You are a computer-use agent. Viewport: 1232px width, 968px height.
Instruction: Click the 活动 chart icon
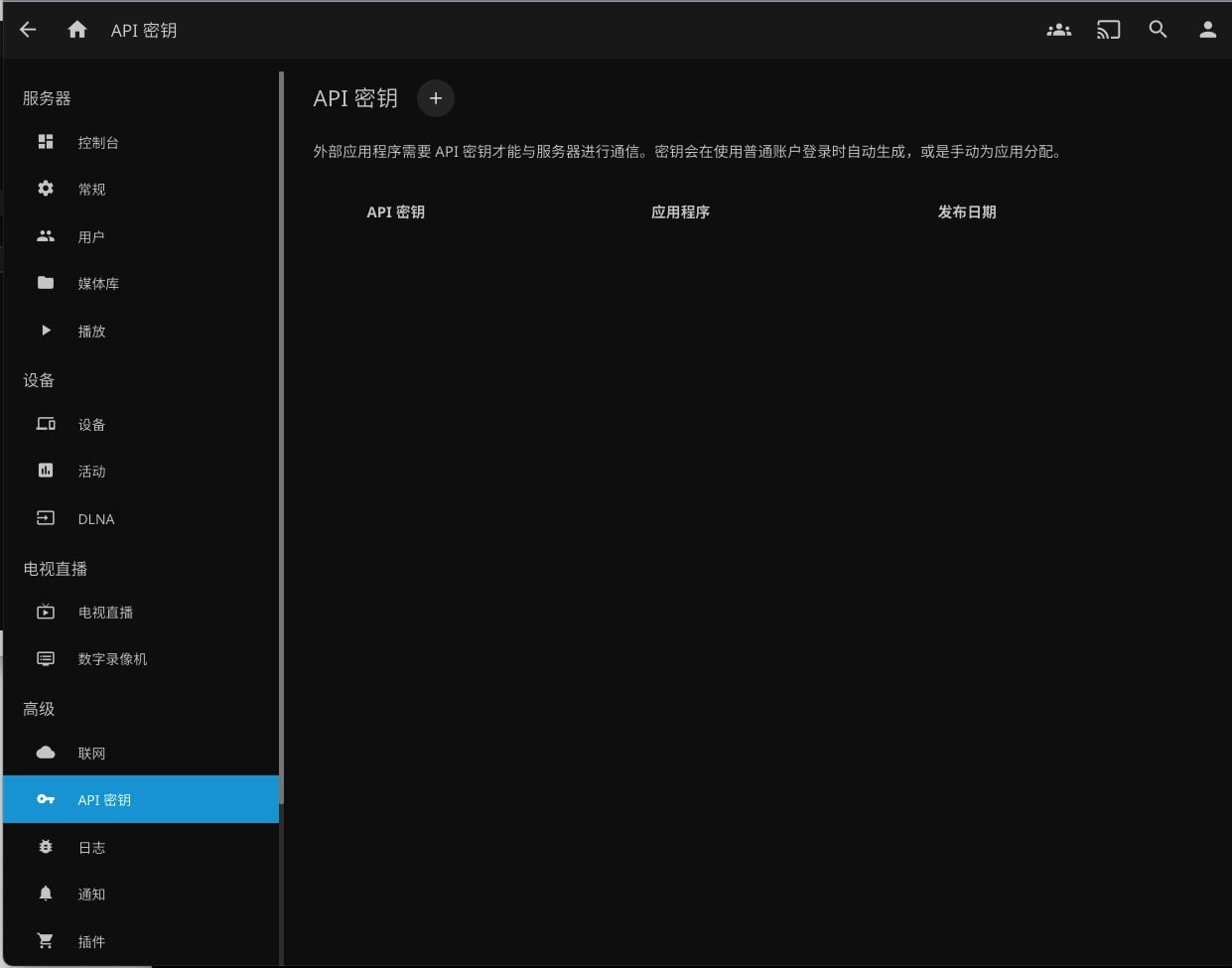46,471
